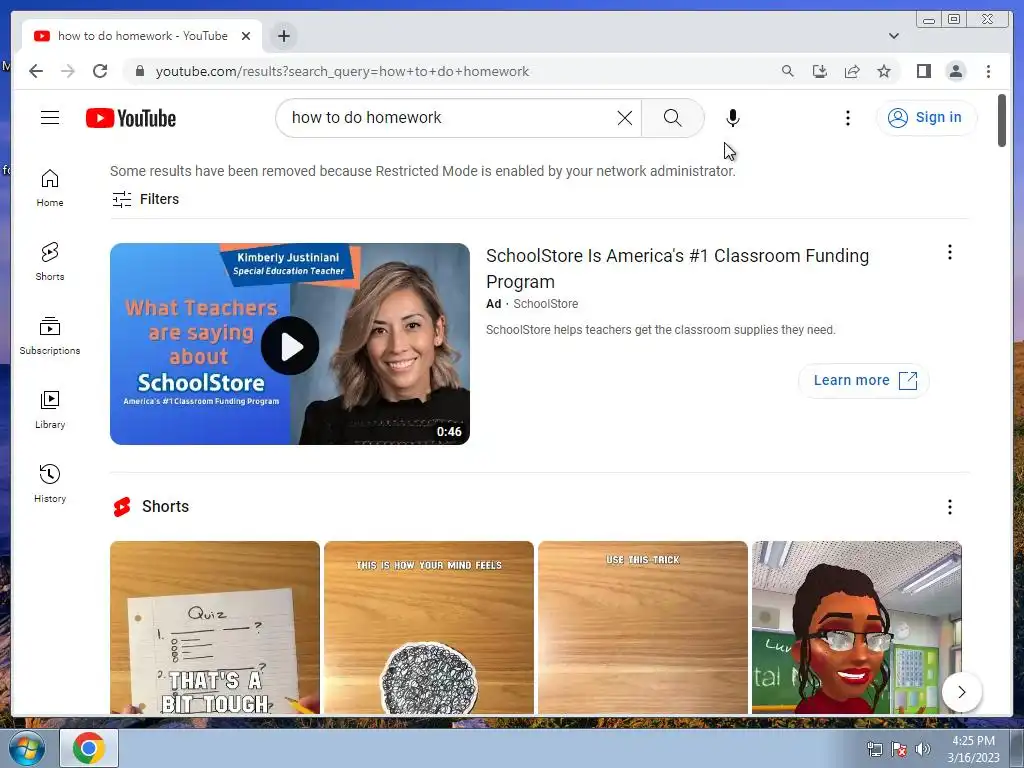The width and height of the screenshot is (1024, 768).
Task: Toggle Chrome side panel
Action: (923, 71)
